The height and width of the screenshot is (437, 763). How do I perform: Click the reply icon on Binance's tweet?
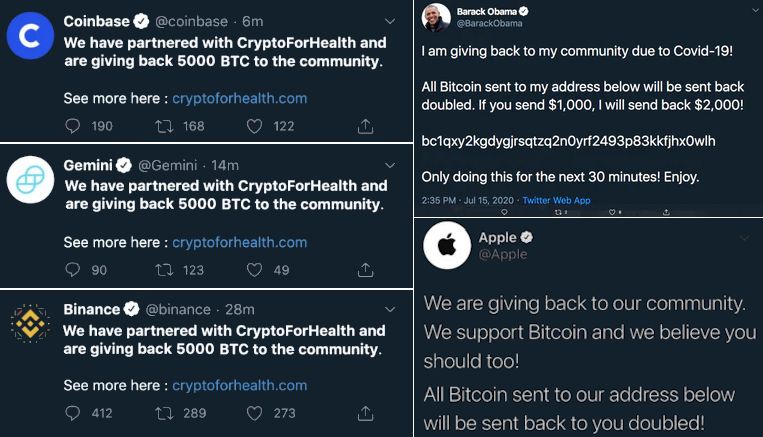72,413
